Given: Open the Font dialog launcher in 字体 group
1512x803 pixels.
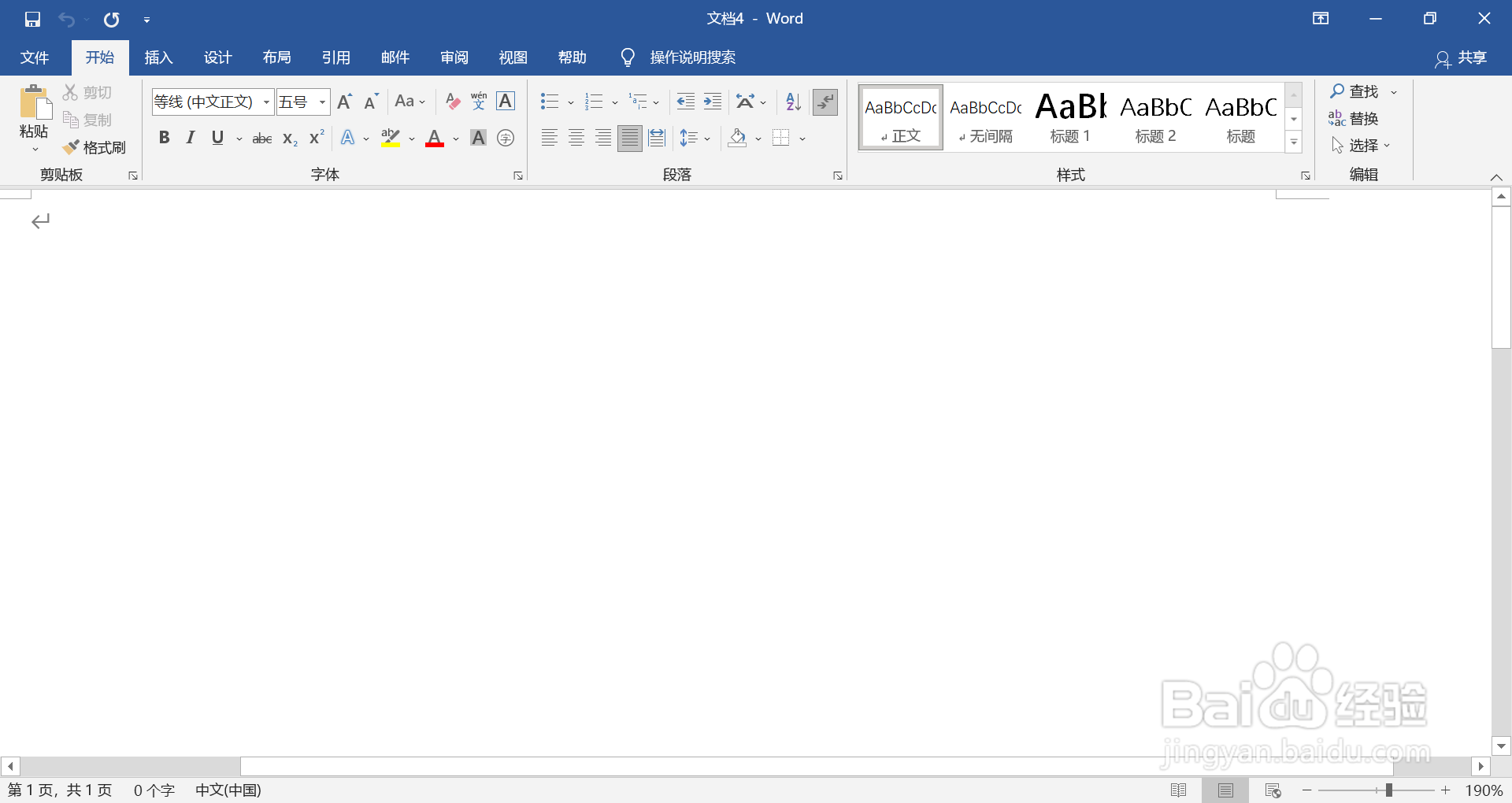Looking at the screenshot, I should point(517,176).
